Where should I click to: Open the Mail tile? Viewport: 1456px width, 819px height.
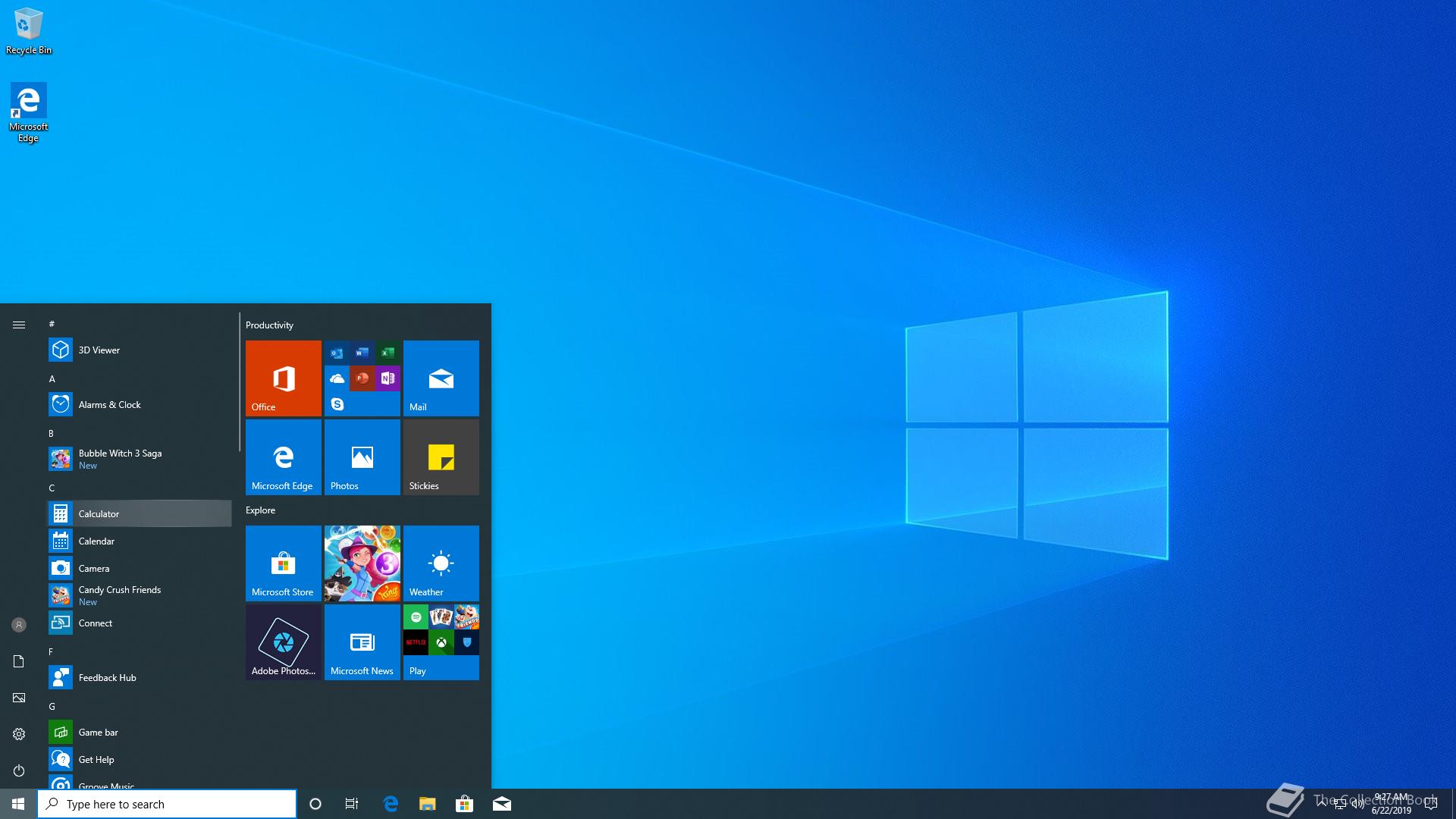pos(441,378)
